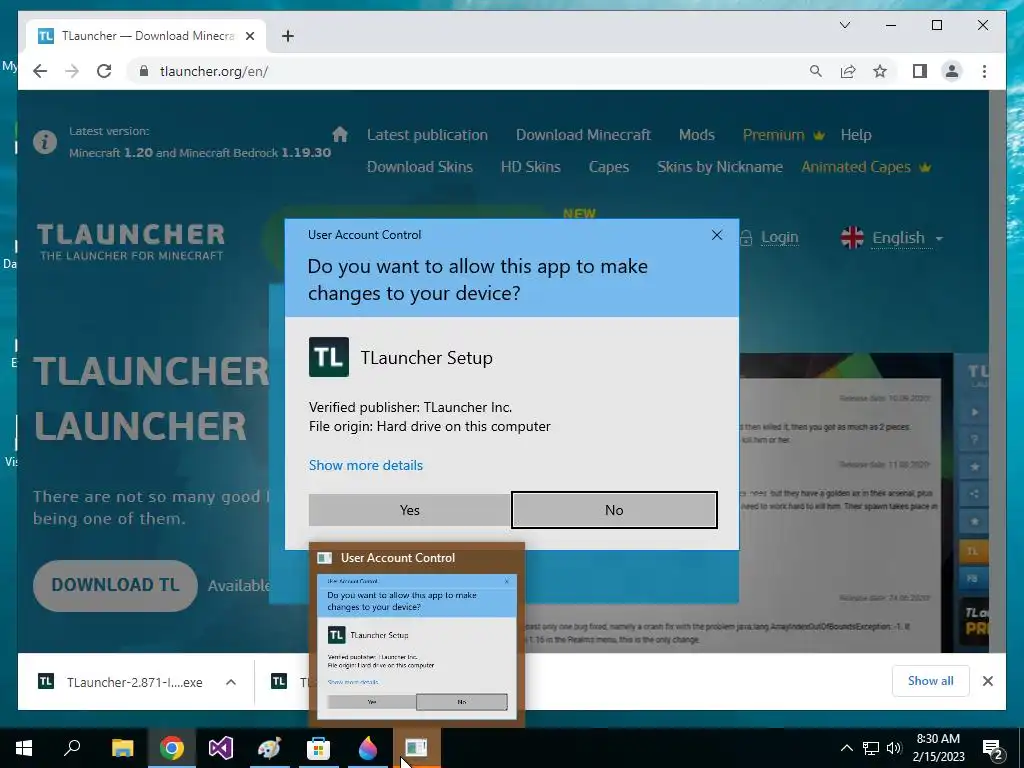Open the notification center icon

point(993,748)
